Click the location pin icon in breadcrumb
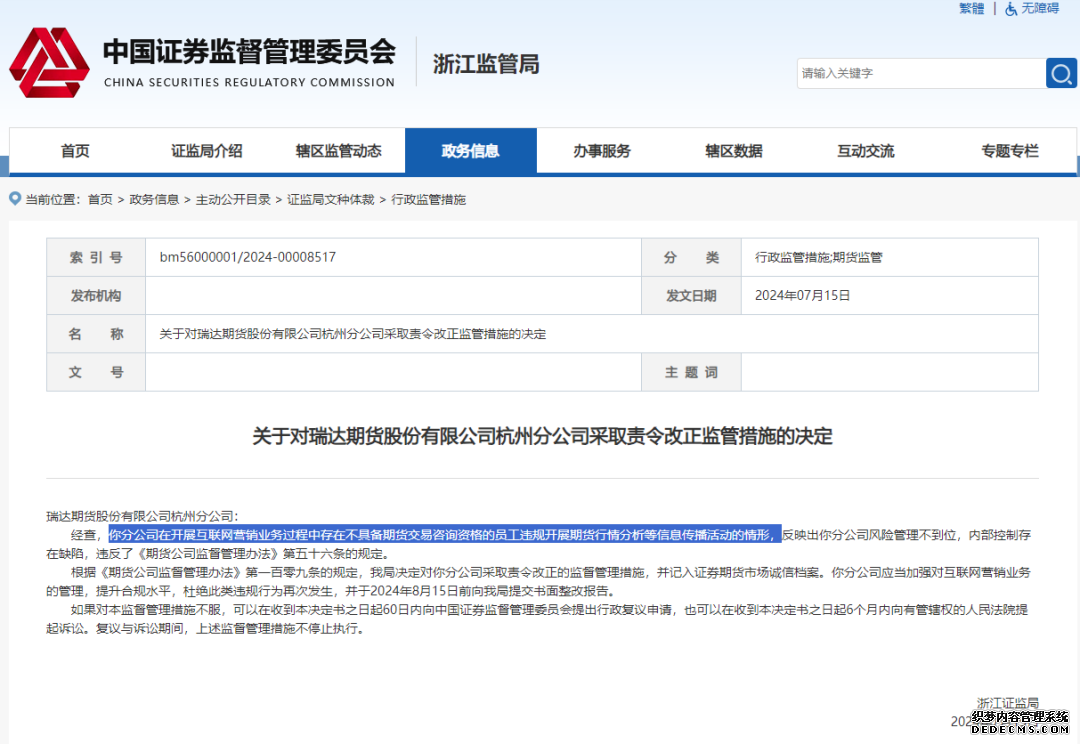1080x744 pixels. tap(14, 198)
